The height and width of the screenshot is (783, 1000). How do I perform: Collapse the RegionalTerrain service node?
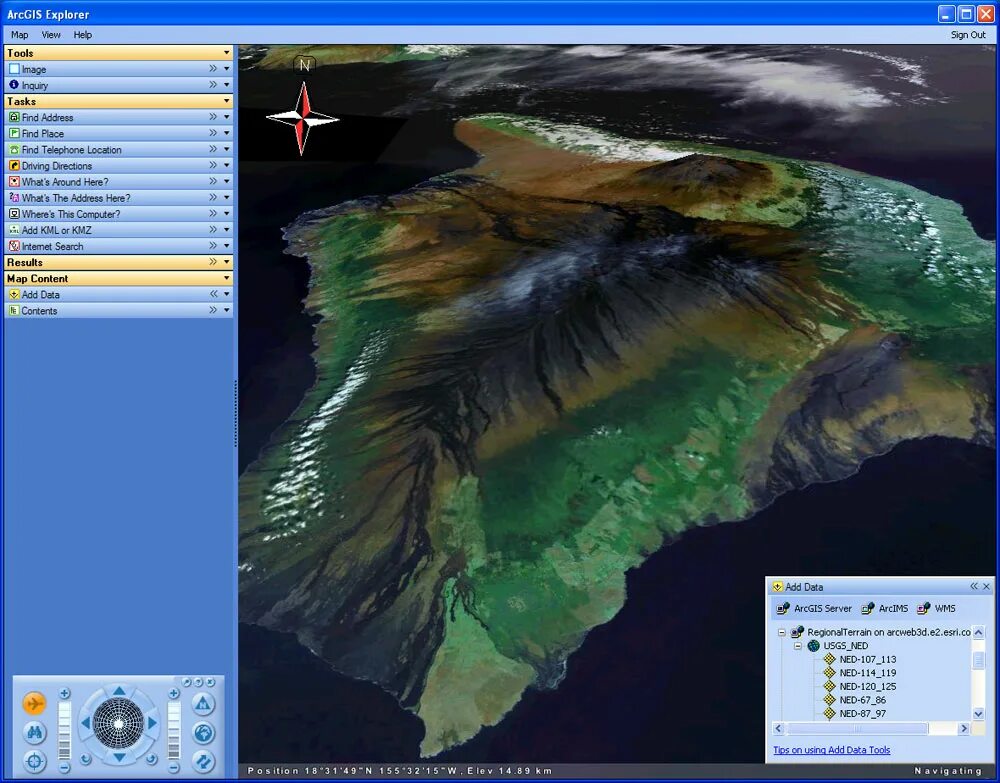tap(782, 633)
